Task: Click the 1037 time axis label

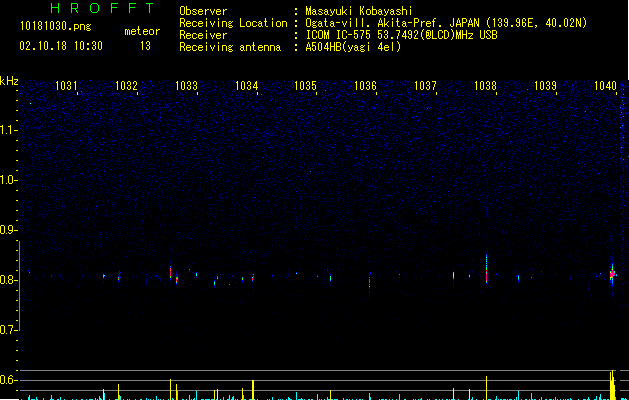Action: pos(425,85)
